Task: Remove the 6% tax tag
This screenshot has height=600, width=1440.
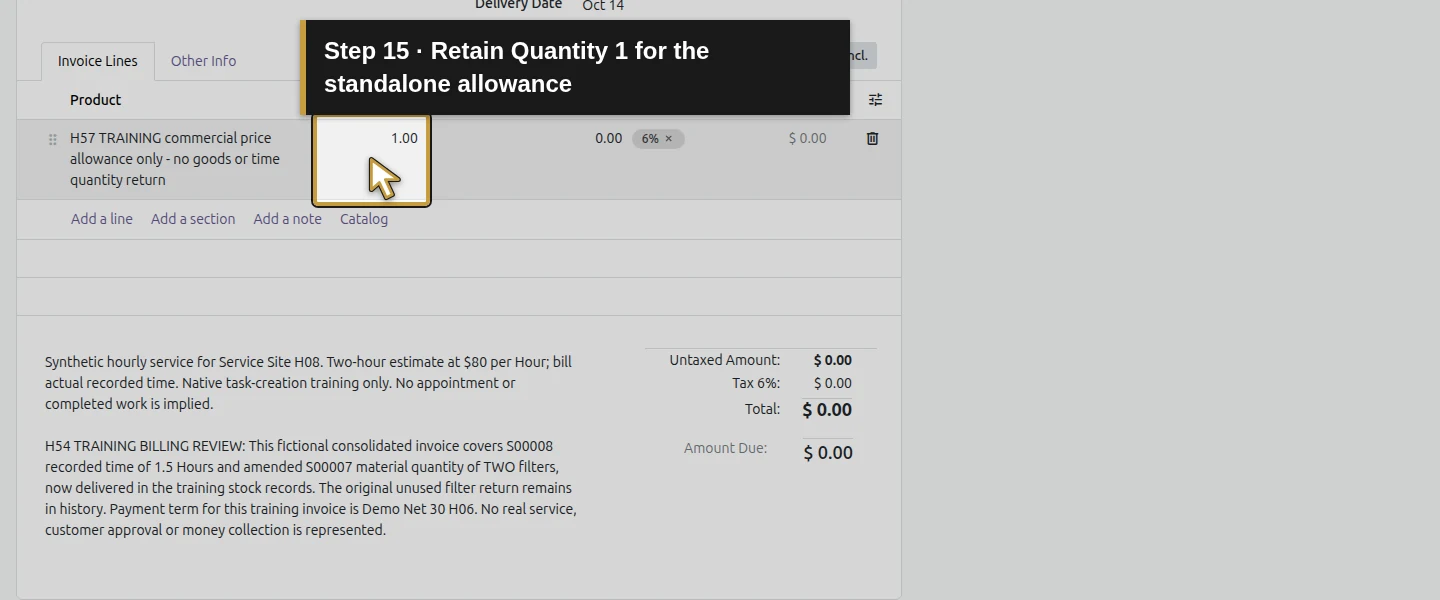Action: coord(669,139)
